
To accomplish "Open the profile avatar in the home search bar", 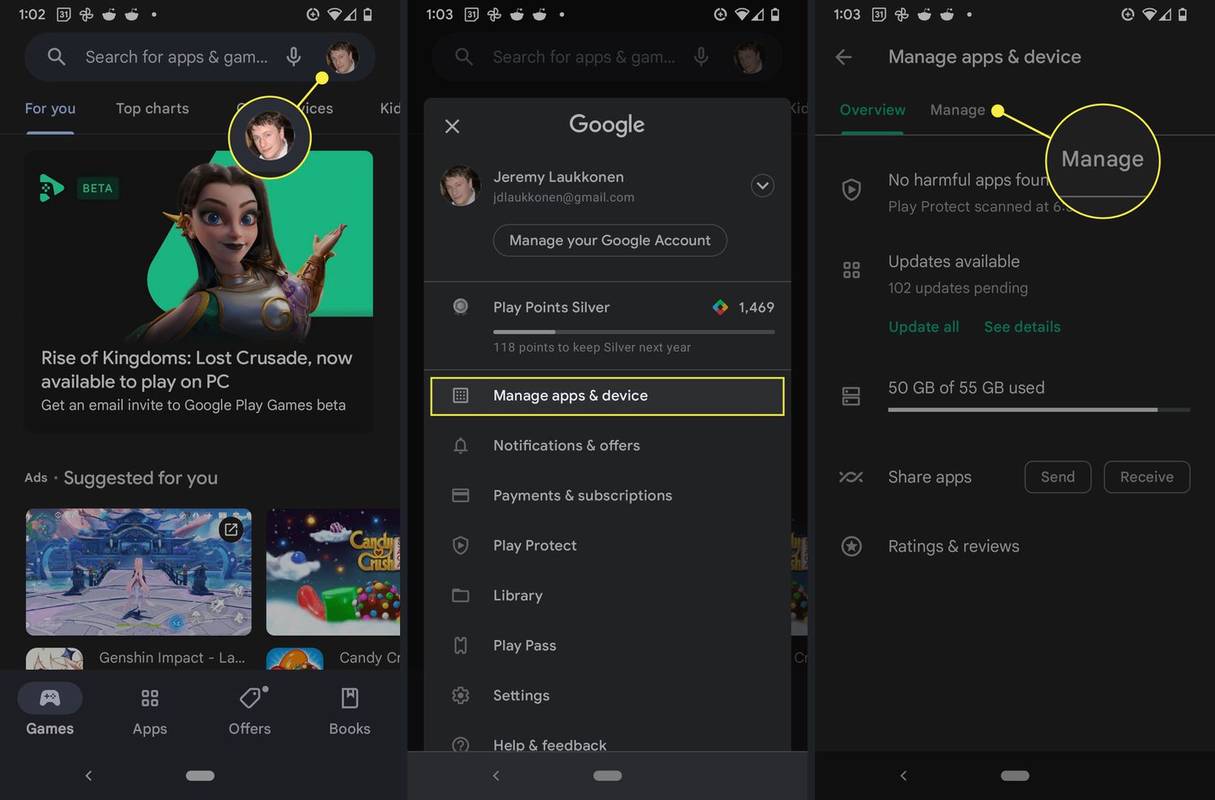I will [341, 57].
